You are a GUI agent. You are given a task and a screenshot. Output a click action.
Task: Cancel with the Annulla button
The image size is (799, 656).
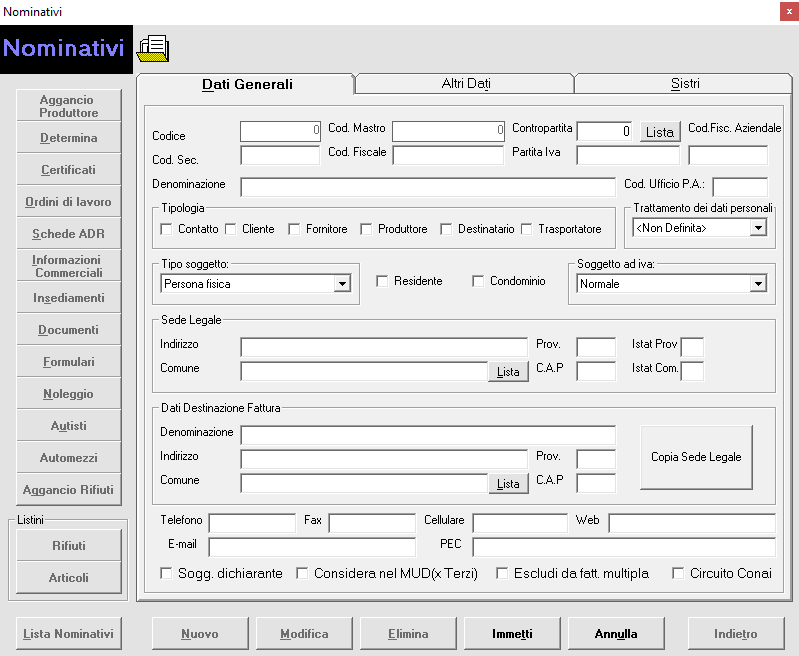tap(616, 634)
